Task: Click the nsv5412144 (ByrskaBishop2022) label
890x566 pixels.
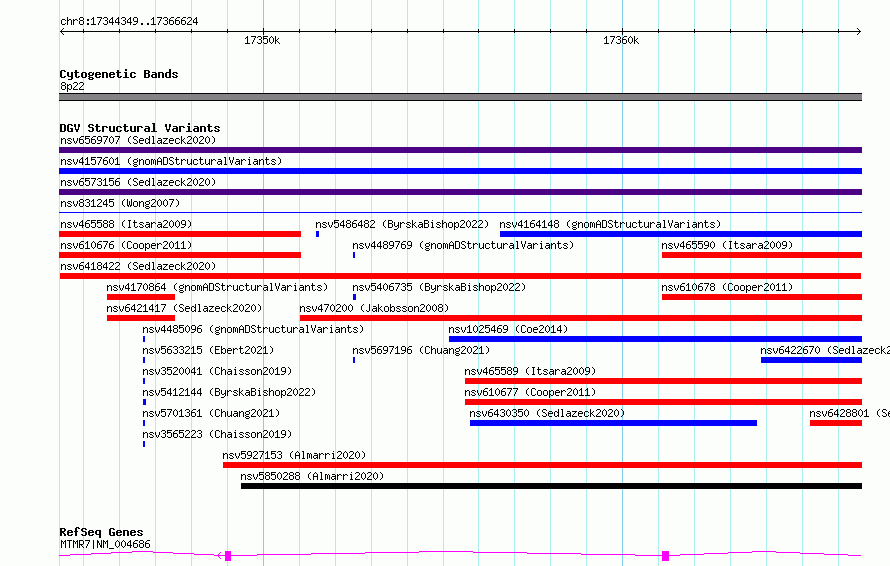Action: [x=229, y=392]
